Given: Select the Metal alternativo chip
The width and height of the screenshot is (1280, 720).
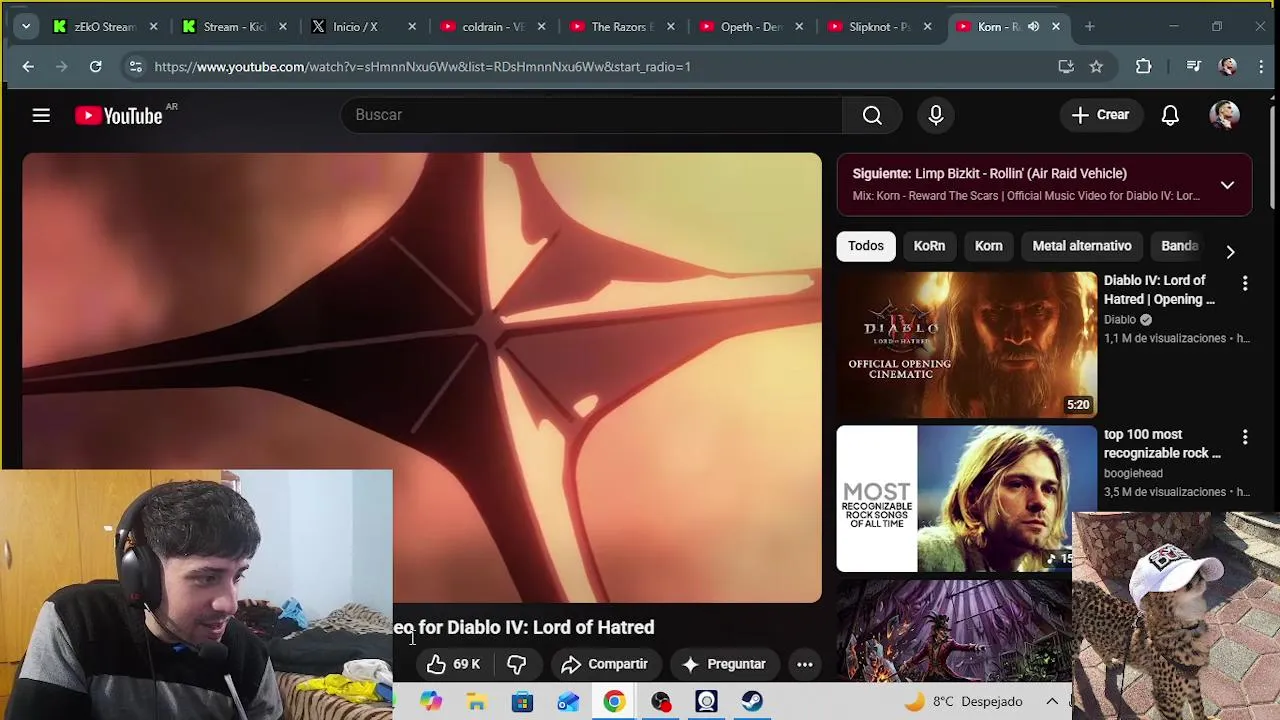Looking at the screenshot, I should coord(1082,246).
